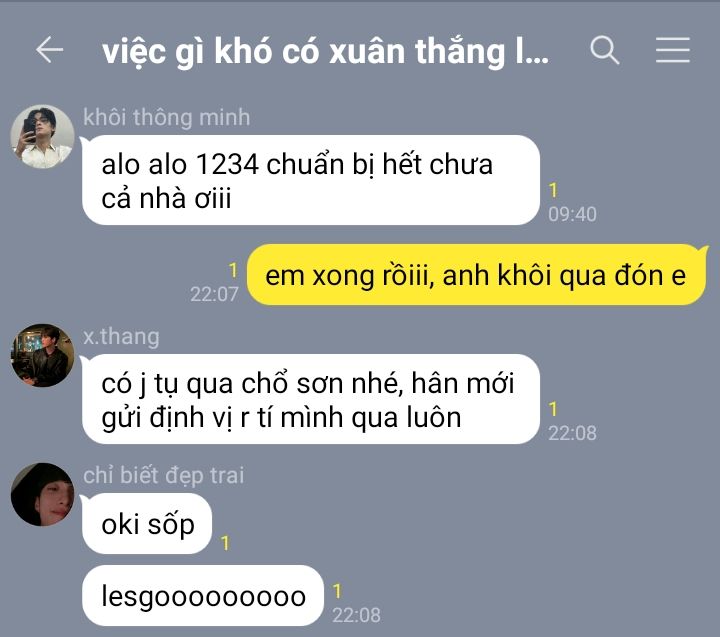Tap the 09:40 timestamp
The width and height of the screenshot is (720, 637).
572,214
